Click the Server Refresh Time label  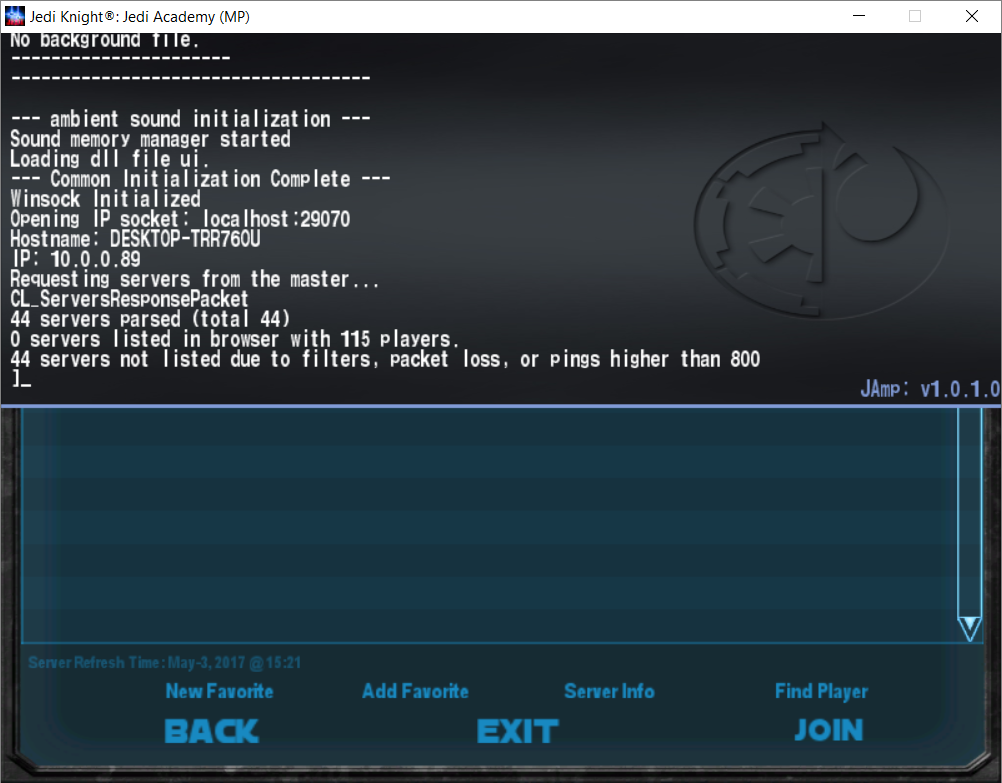[x=165, y=663]
